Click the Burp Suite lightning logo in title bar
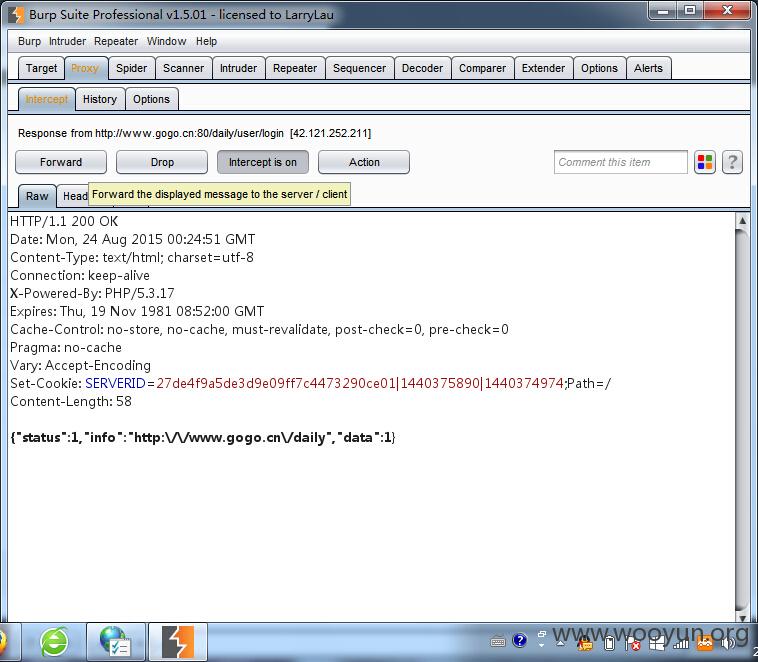Viewport: 758px width, 662px height. 16,15
